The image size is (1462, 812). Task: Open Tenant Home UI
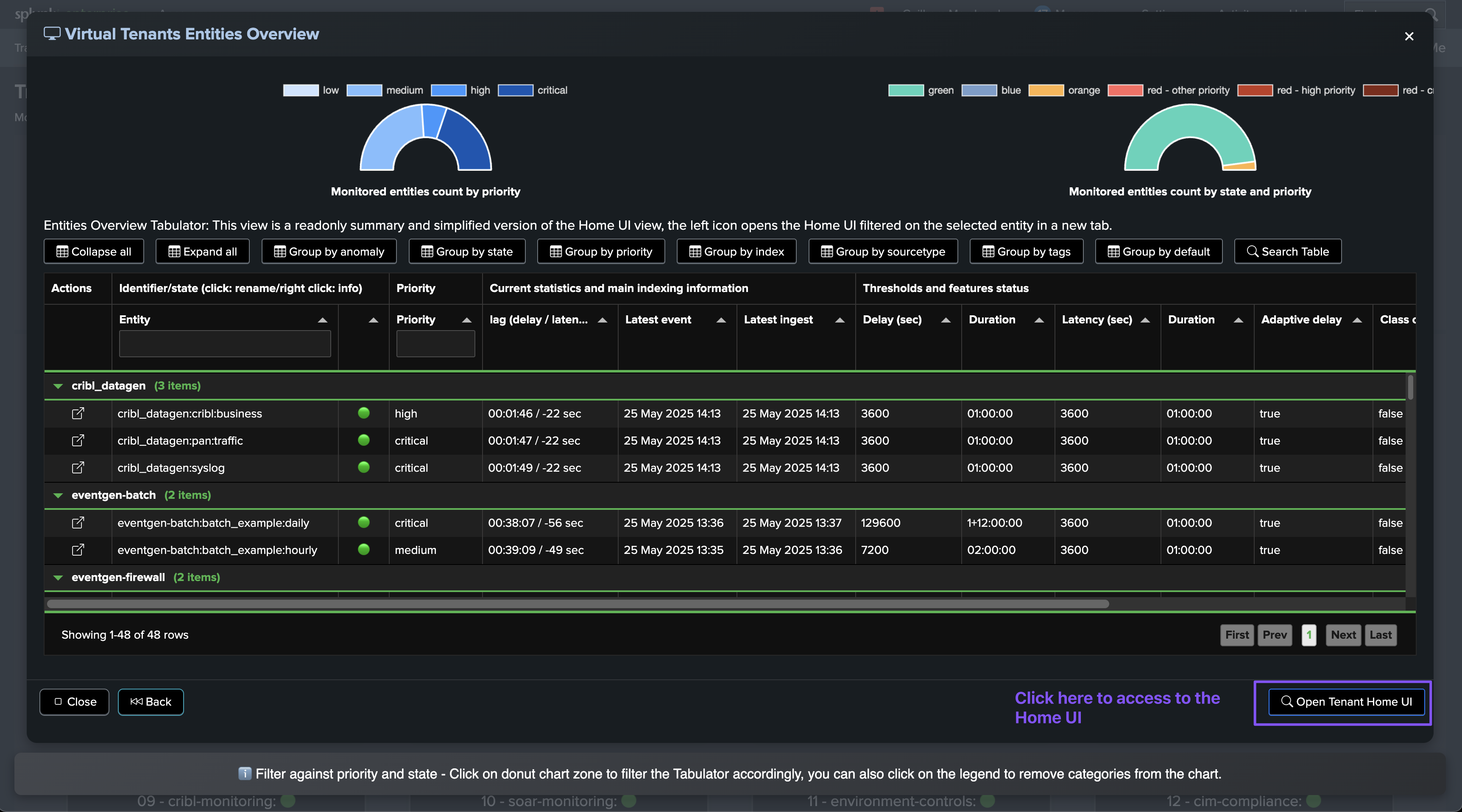pyautogui.click(x=1346, y=702)
